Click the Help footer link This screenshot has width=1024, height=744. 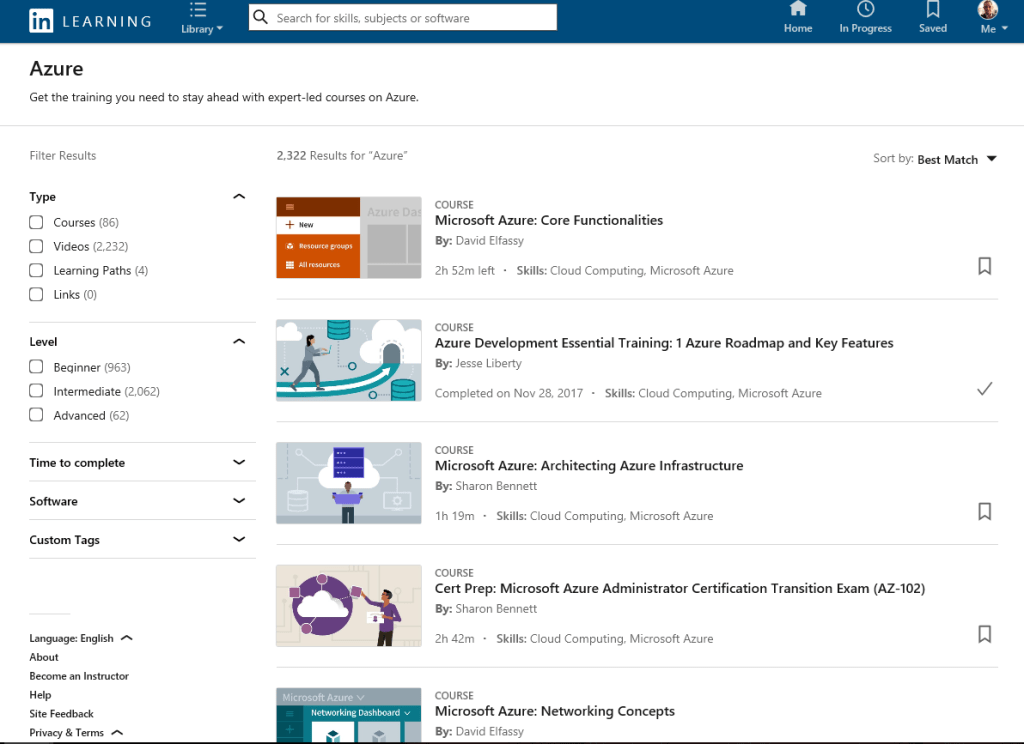pos(40,695)
